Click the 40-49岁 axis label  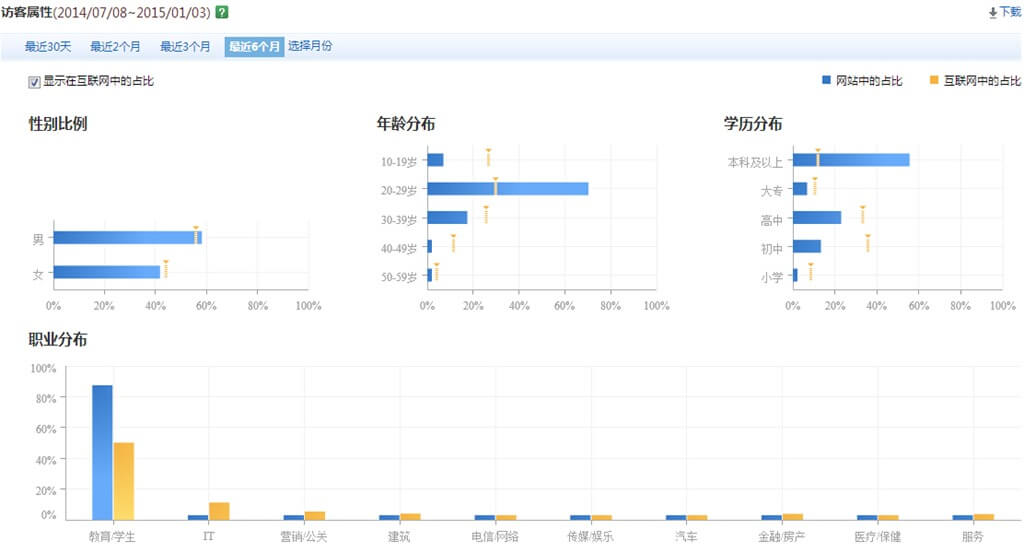pos(399,248)
